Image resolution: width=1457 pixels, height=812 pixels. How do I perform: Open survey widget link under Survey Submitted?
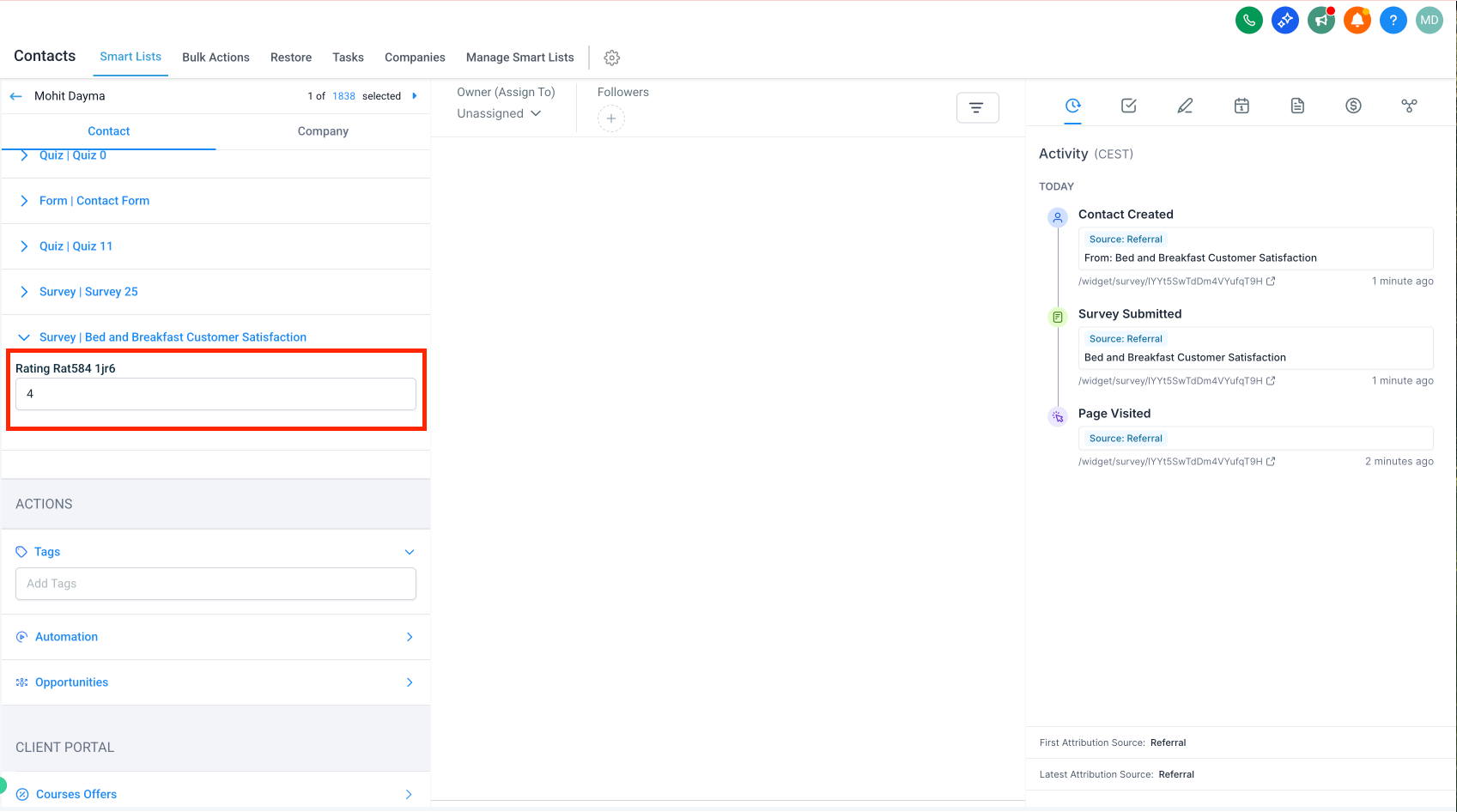1176,381
